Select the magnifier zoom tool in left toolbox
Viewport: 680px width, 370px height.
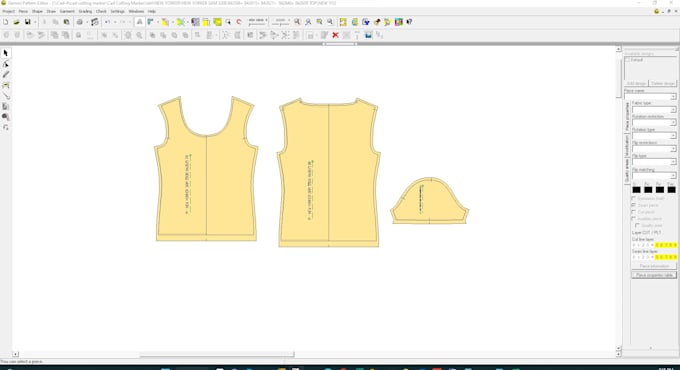[x=6, y=117]
